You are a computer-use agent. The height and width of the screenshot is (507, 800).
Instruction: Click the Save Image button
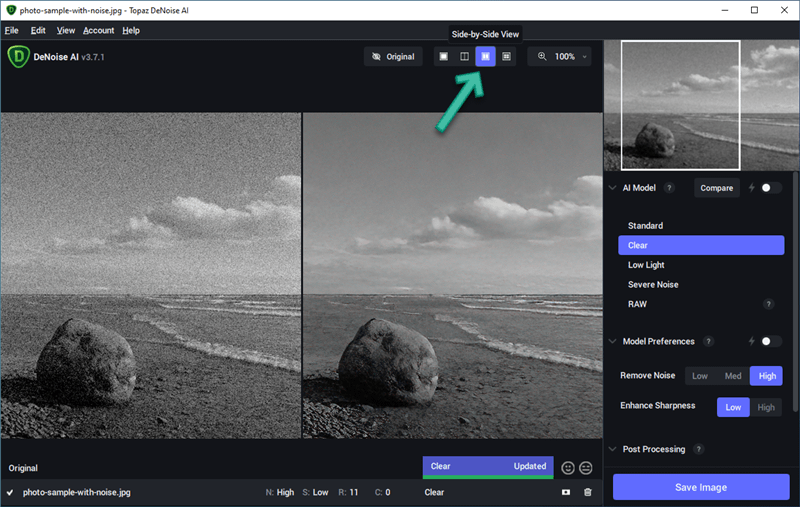click(701, 487)
